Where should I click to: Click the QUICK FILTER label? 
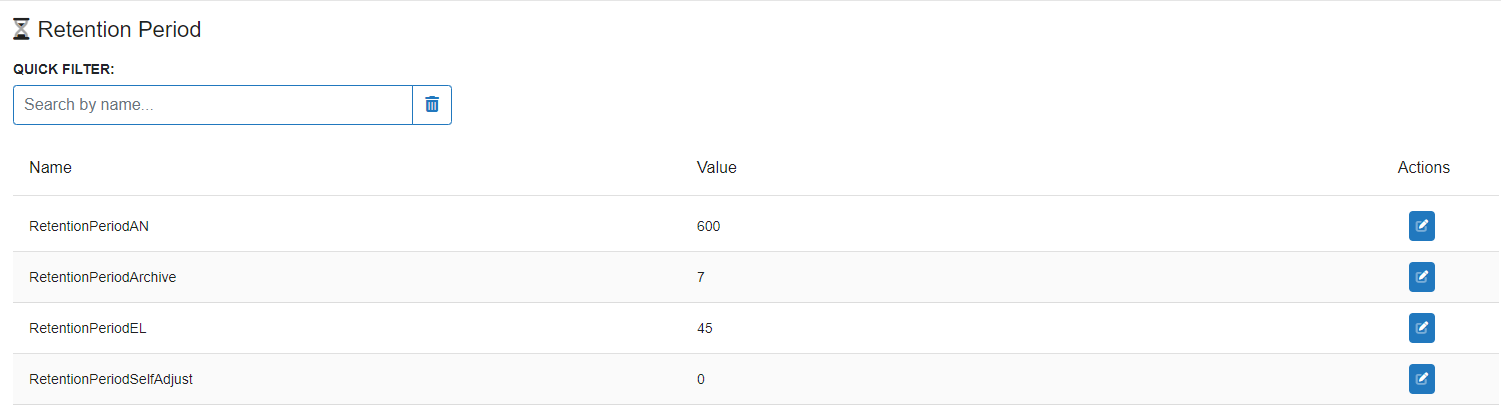64,69
